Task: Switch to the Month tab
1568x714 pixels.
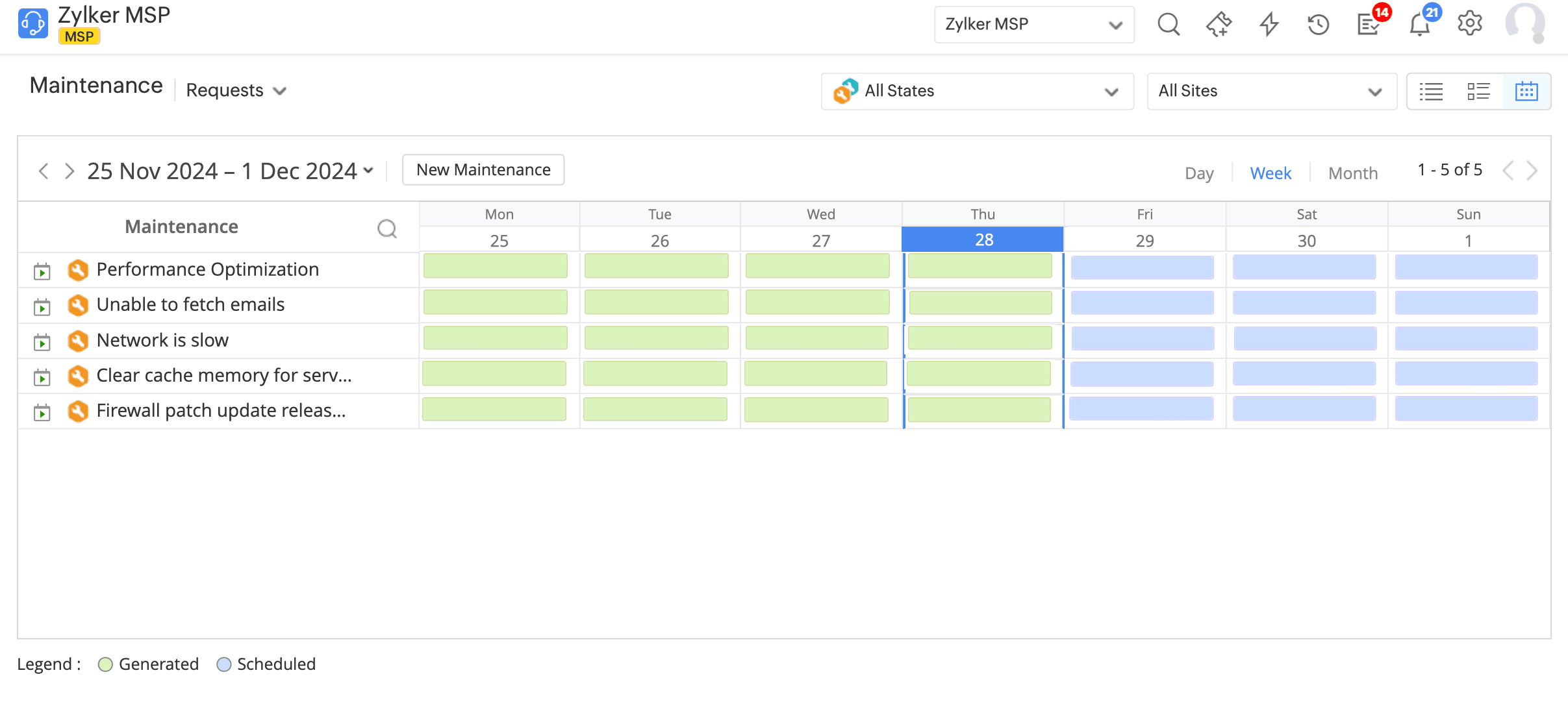Action: 1352,173
